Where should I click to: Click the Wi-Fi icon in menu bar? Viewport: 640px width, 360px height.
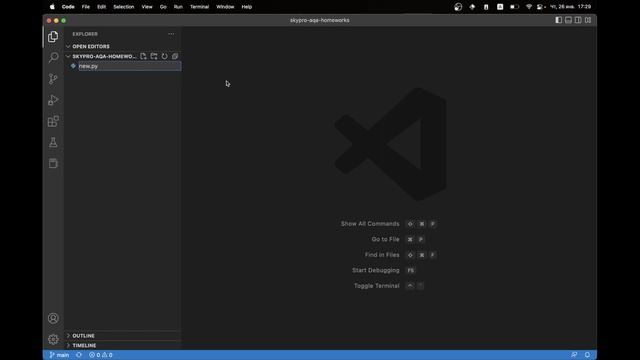pyautogui.click(x=529, y=7)
